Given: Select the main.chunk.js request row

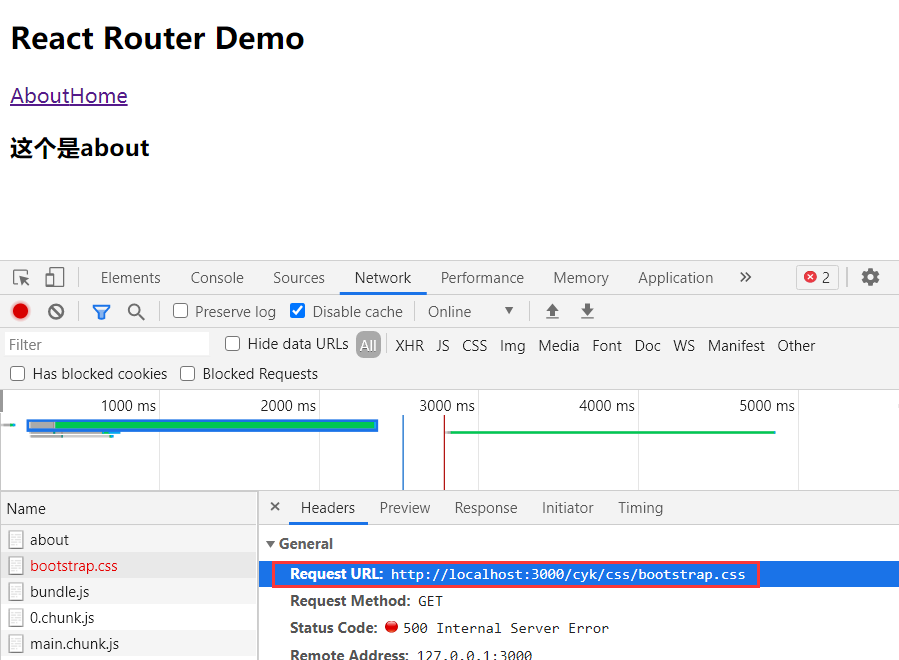Looking at the screenshot, I should click(x=129, y=644).
